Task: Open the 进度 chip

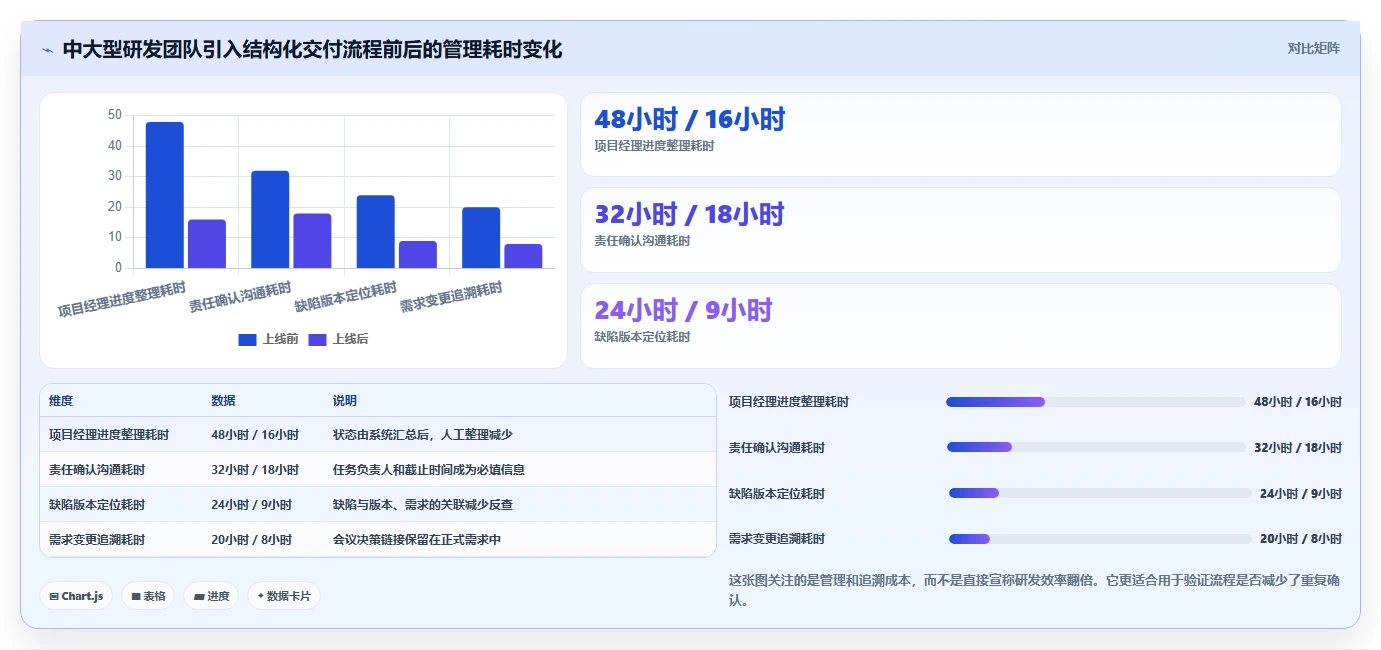Action: click(x=211, y=596)
